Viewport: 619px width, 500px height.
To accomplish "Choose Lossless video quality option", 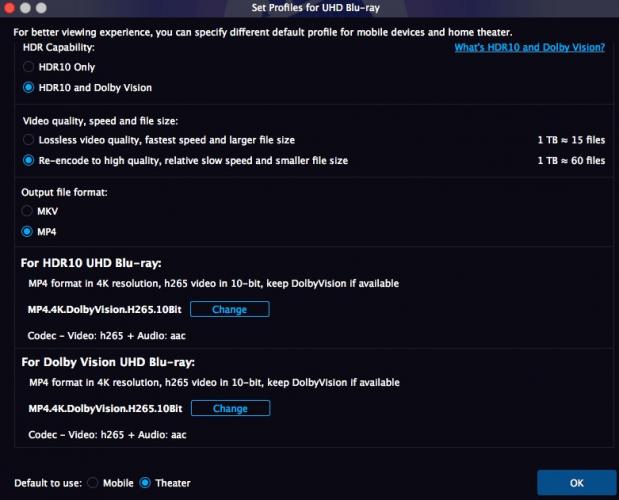I will point(28,140).
